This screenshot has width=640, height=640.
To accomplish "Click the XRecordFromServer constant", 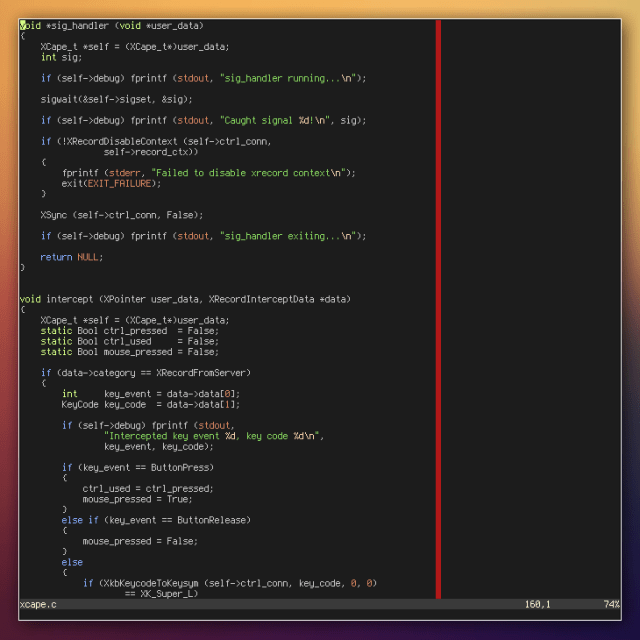I will tap(202, 372).
